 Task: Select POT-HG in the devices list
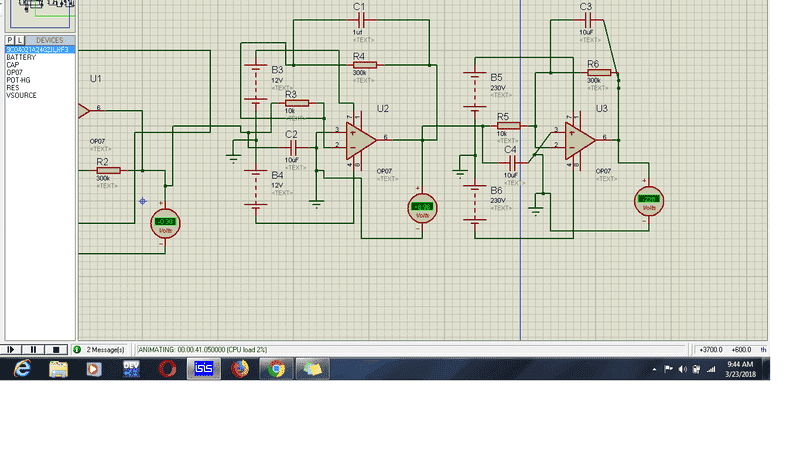pyautogui.click(x=19, y=80)
